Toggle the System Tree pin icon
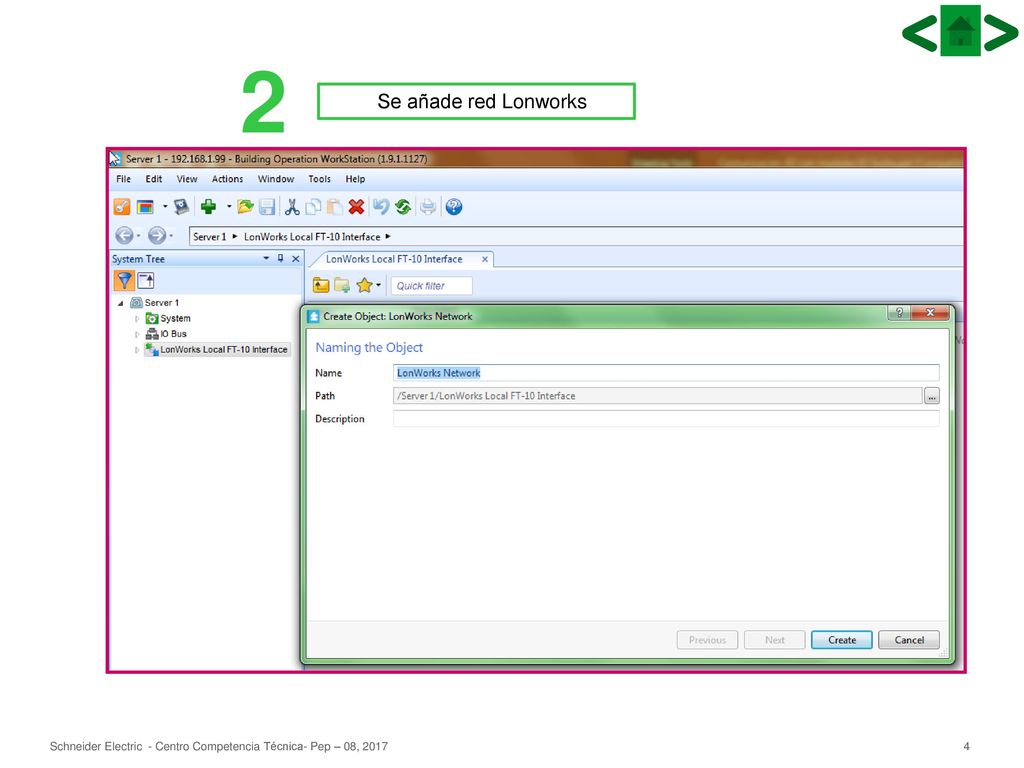1024x768 pixels. [281, 259]
